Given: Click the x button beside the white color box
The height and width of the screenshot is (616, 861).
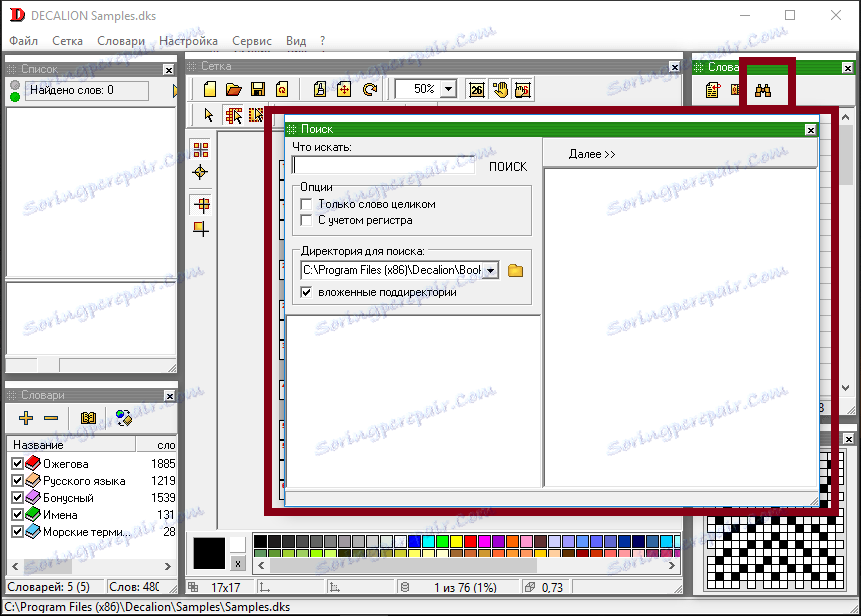Looking at the screenshot, I should pyautogui.click(x=237, y=563).
